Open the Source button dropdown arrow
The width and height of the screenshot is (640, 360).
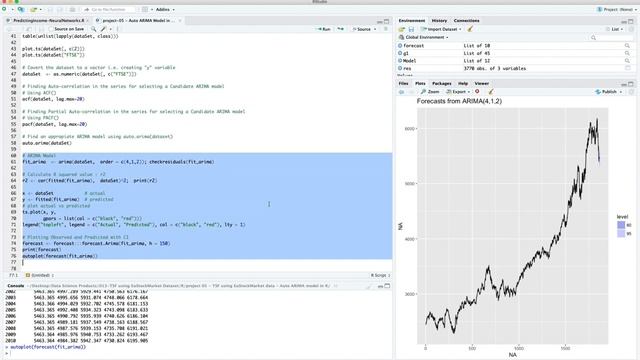(375, 29)
